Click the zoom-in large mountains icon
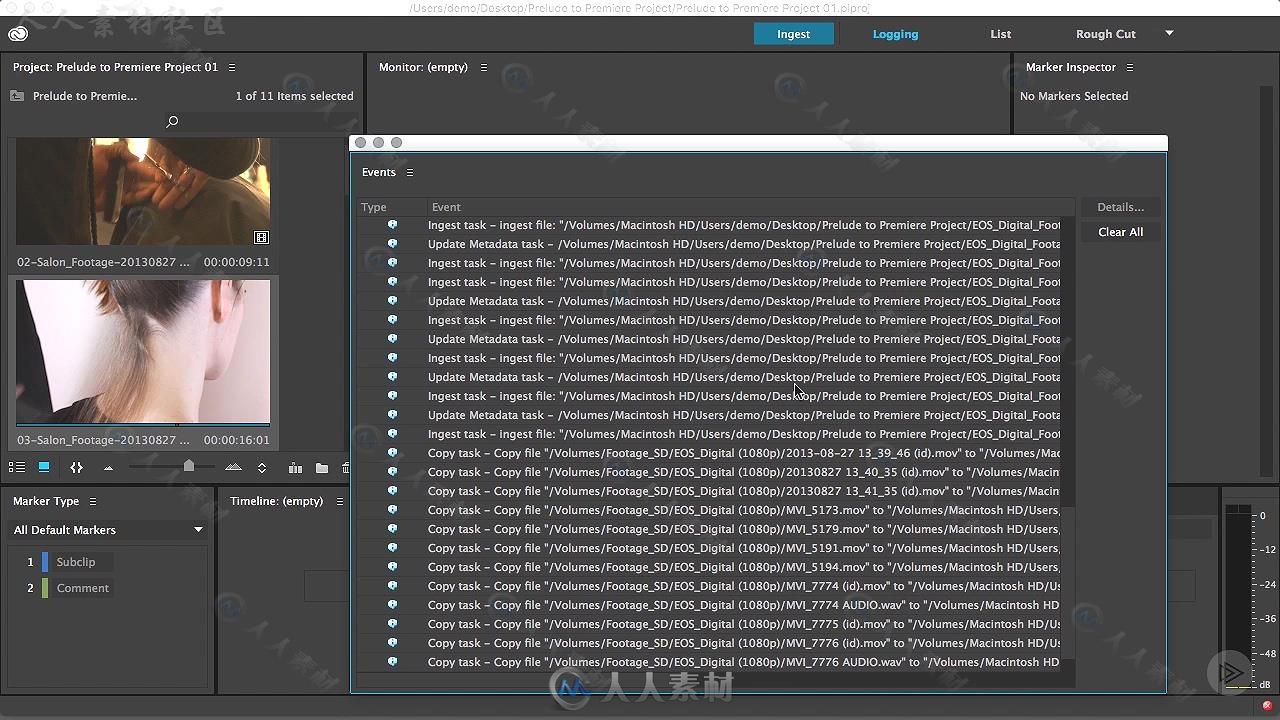Viewport: 1280px width, 720px height. 233,467
